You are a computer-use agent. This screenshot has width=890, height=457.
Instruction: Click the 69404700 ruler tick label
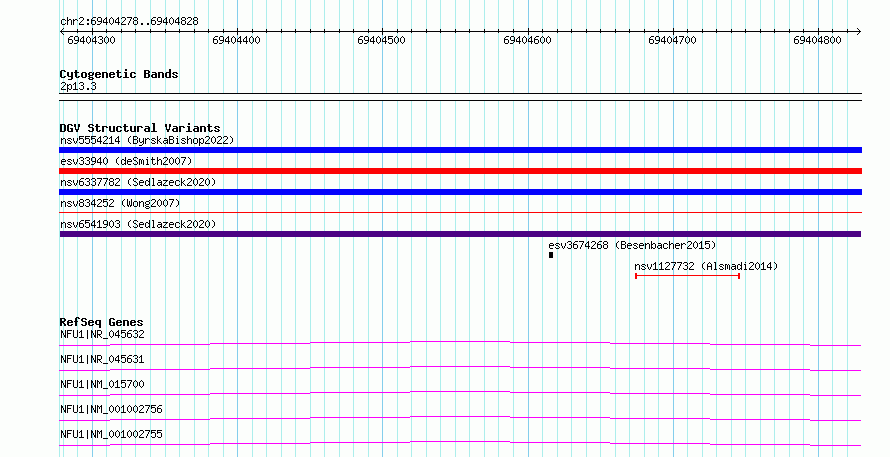(x=672, y=40)
